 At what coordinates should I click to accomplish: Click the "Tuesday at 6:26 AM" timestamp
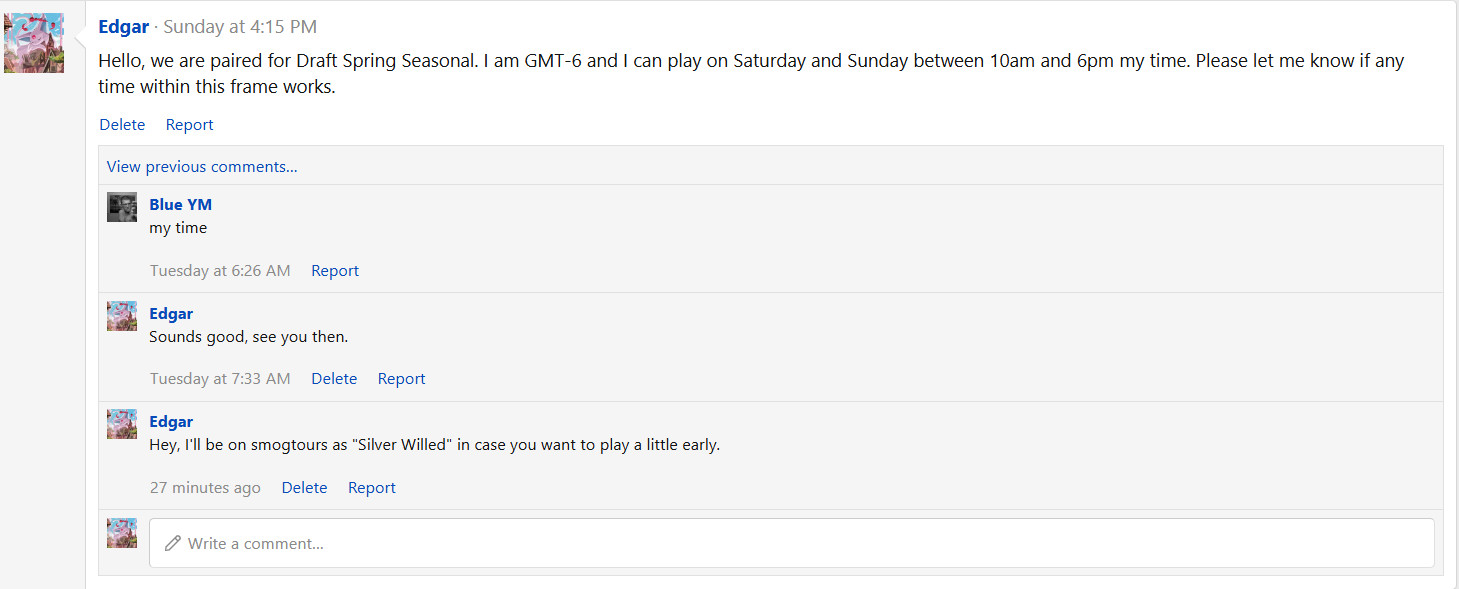point(220,271)
